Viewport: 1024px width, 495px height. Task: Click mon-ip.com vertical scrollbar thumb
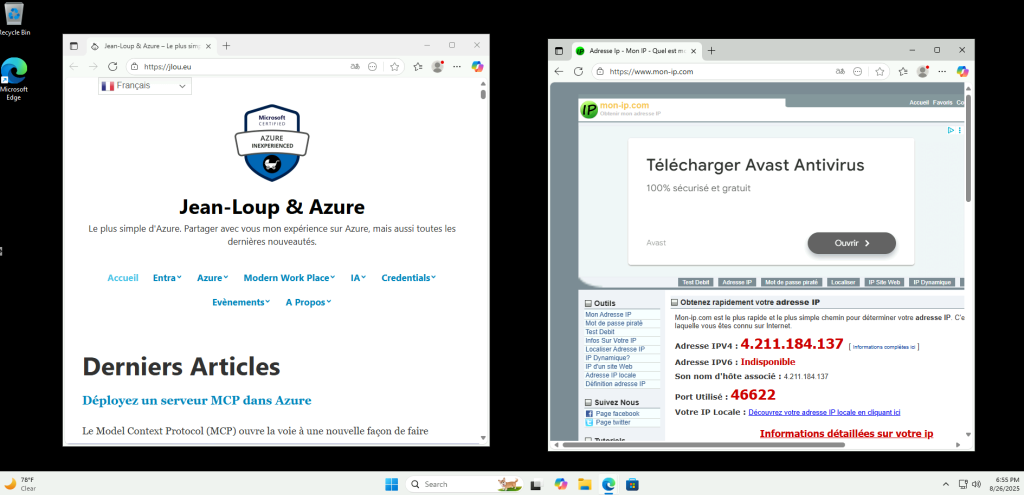(x=968, y=148)
